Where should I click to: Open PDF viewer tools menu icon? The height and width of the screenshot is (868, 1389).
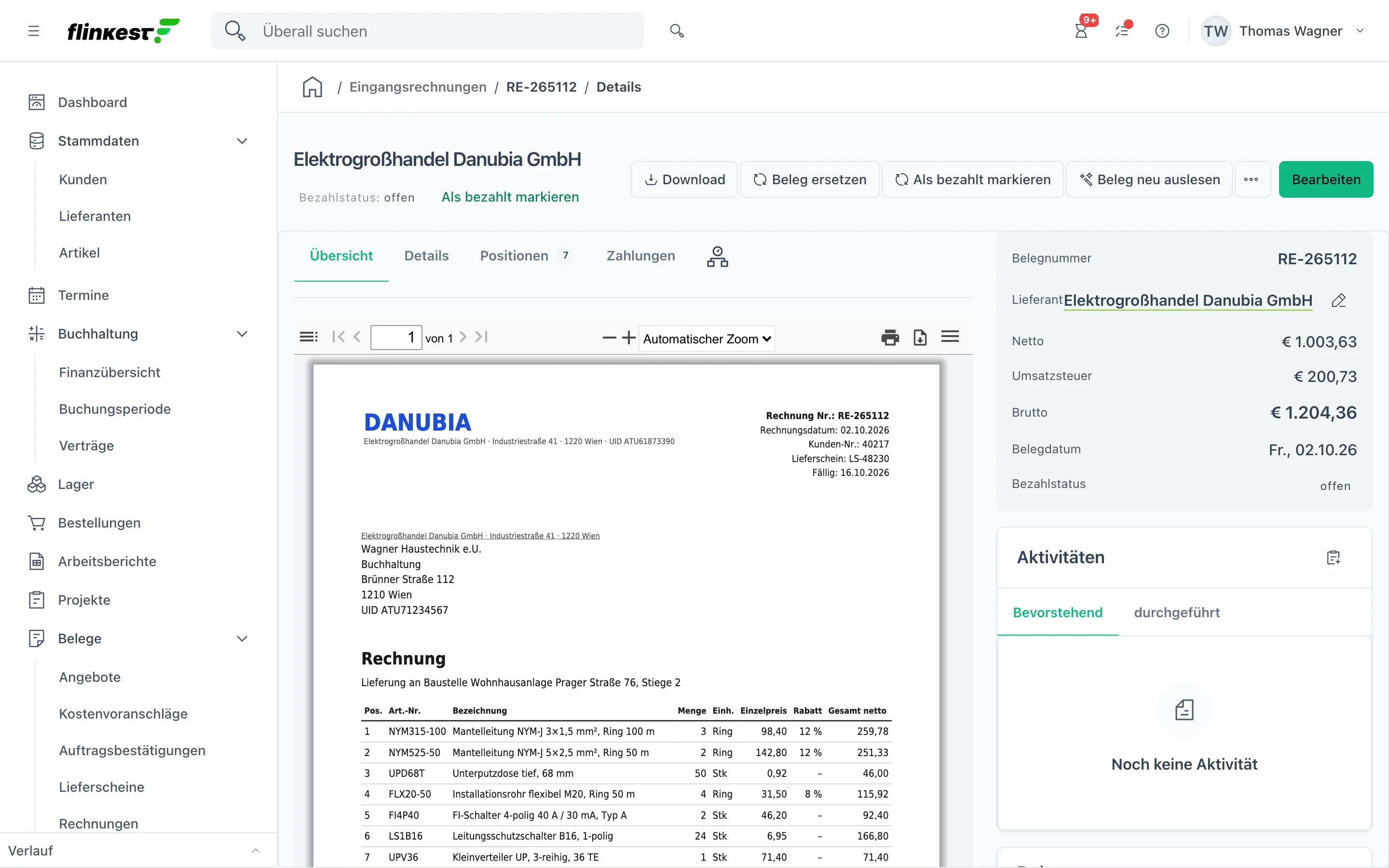[x=950, y=337]
